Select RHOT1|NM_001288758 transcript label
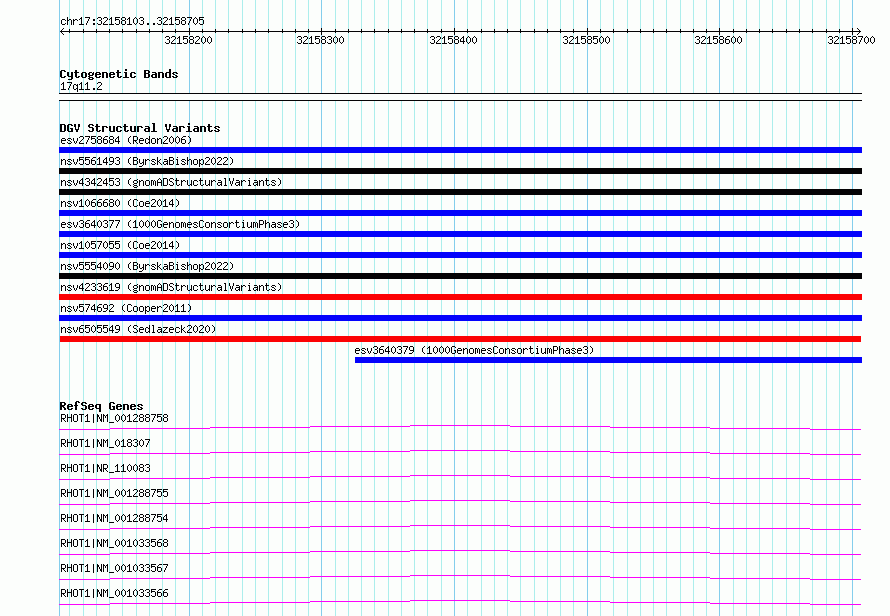890x616 pixels. [114, 418]
